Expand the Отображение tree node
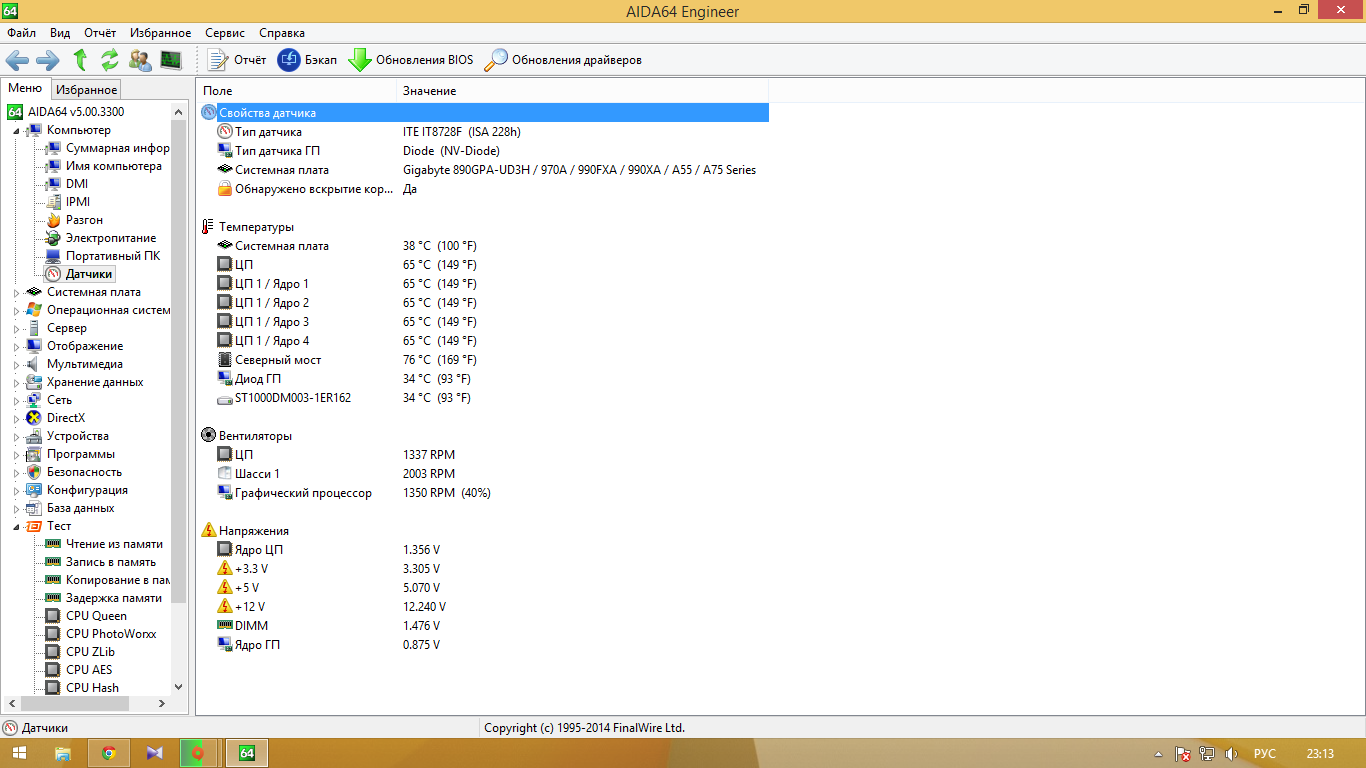The width and height of the screenshot is (1366, 768). pos(16,346)
